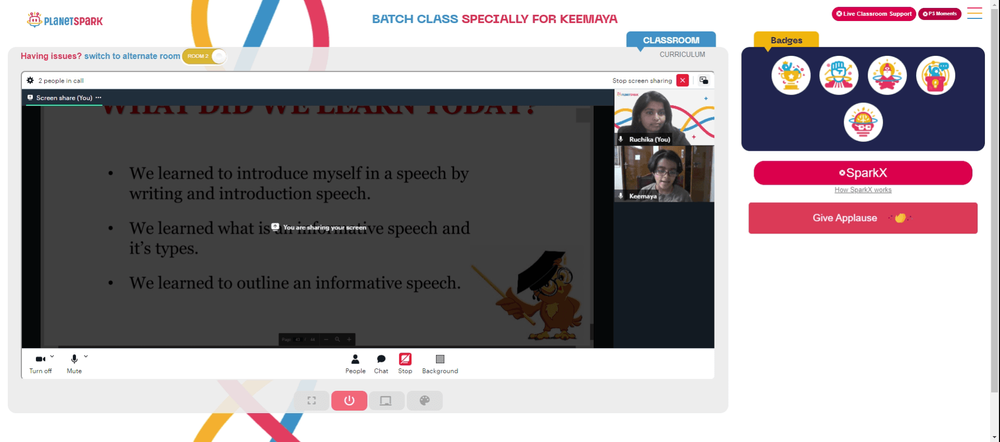Select Keemaya's video thumbnail
The width and height of the screenshot is (1000, 442).
click(x=664, y=173)
